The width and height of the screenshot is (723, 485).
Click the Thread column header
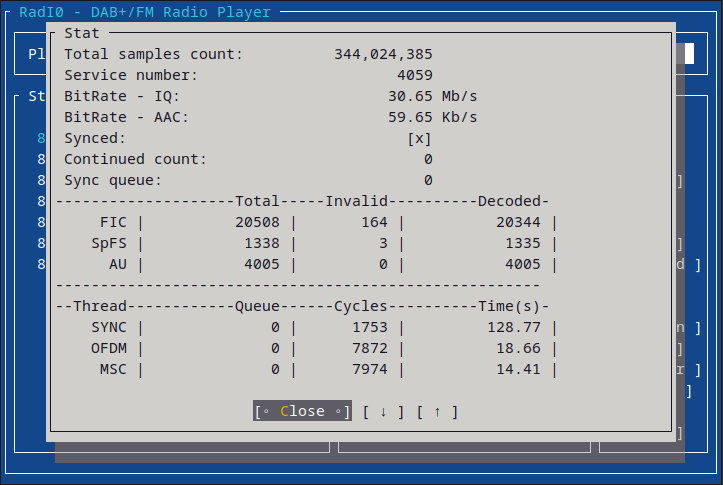pyautogui.click(x=100, y=306)
